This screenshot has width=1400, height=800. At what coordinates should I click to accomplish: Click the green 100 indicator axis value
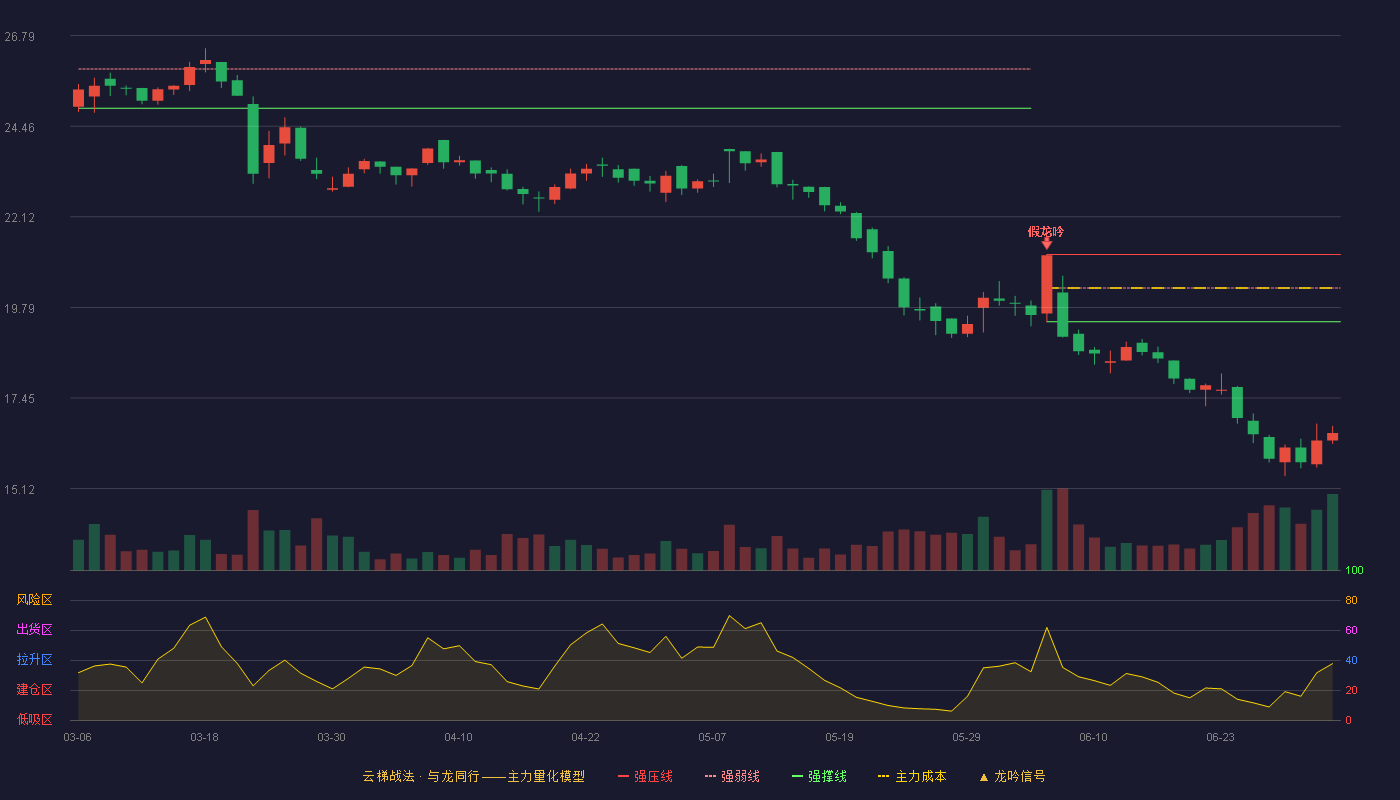pos(1354,570)
